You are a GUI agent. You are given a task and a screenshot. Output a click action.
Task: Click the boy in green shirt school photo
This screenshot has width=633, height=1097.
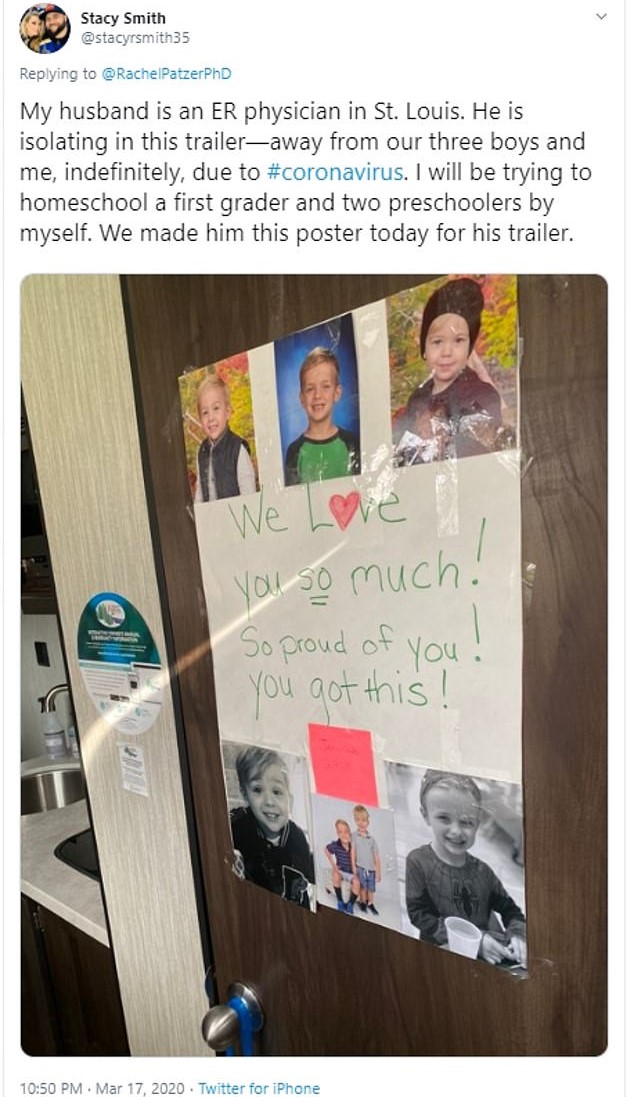(318, 399)
